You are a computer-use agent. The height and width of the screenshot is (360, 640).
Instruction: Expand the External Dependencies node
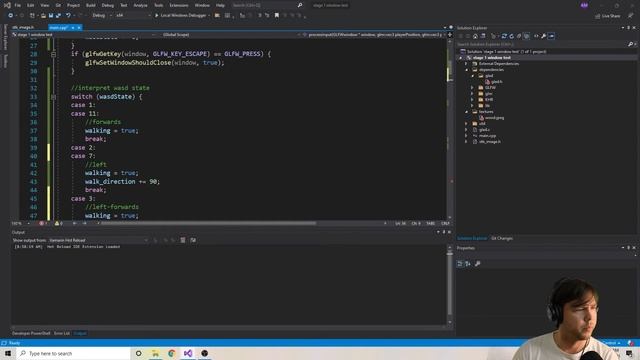466,64
